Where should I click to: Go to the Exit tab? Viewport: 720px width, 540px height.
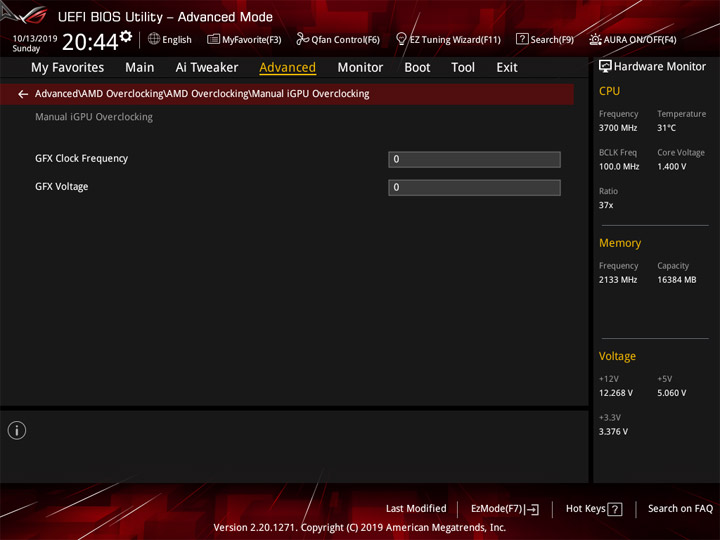pos(506,68)
